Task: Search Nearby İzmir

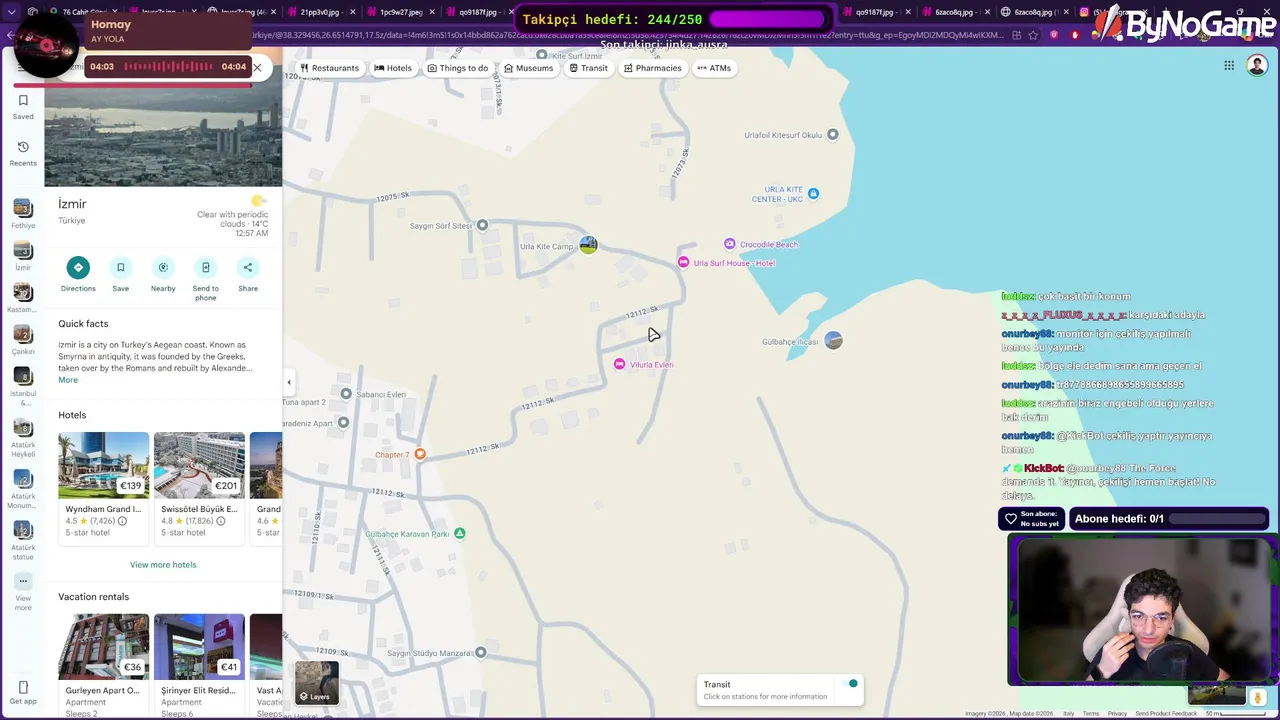Action: pyautogui.click(x=163, y=267)
